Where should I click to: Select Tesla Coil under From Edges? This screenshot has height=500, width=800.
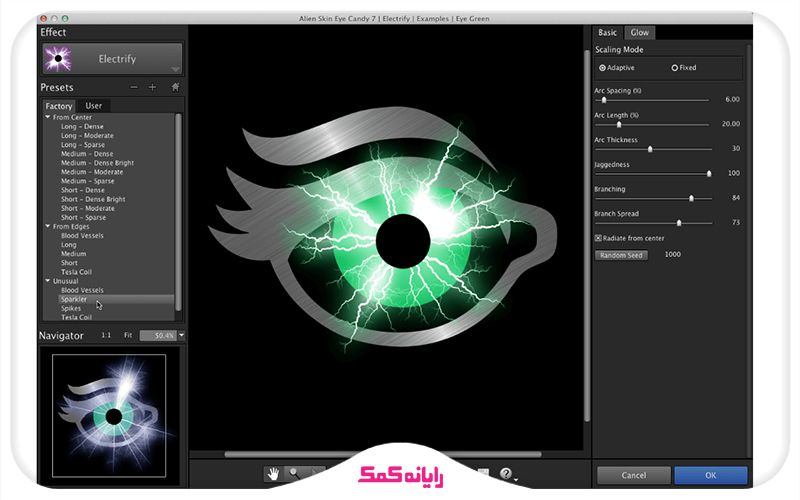(77, 272)
